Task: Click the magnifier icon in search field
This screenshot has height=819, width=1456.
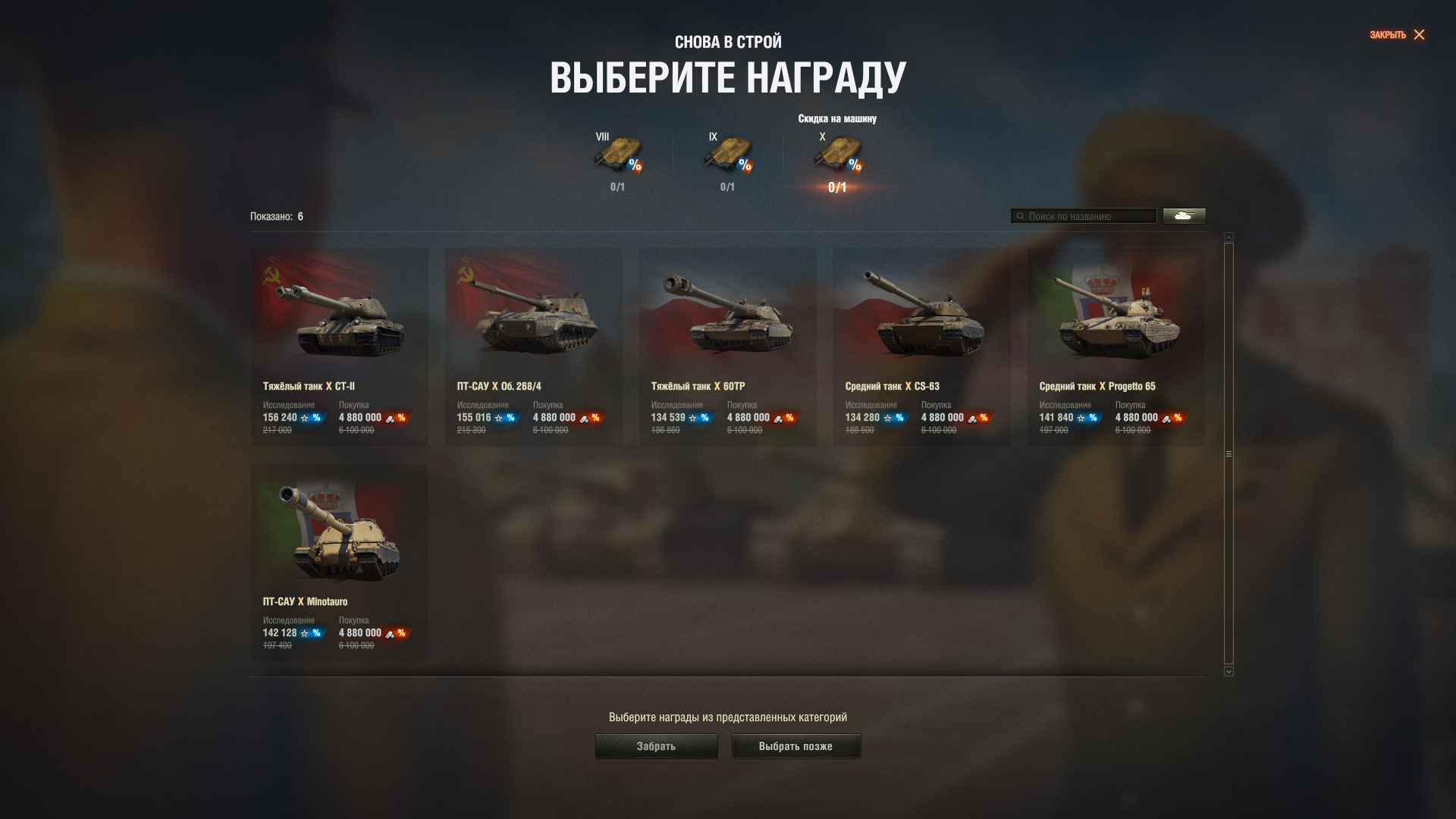Action: coord(1020,216)
